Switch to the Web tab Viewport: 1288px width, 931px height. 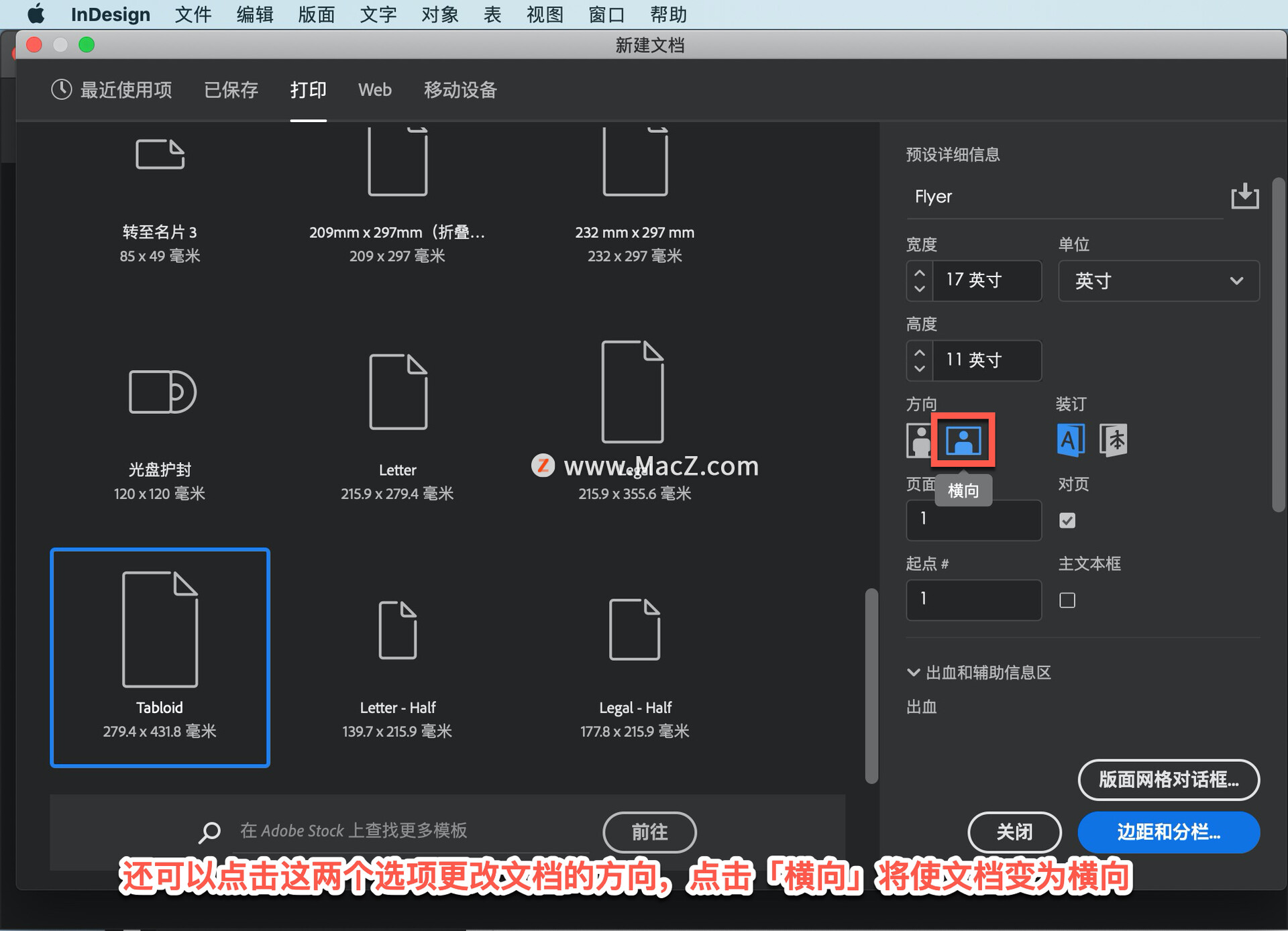[x=374, y=90]
